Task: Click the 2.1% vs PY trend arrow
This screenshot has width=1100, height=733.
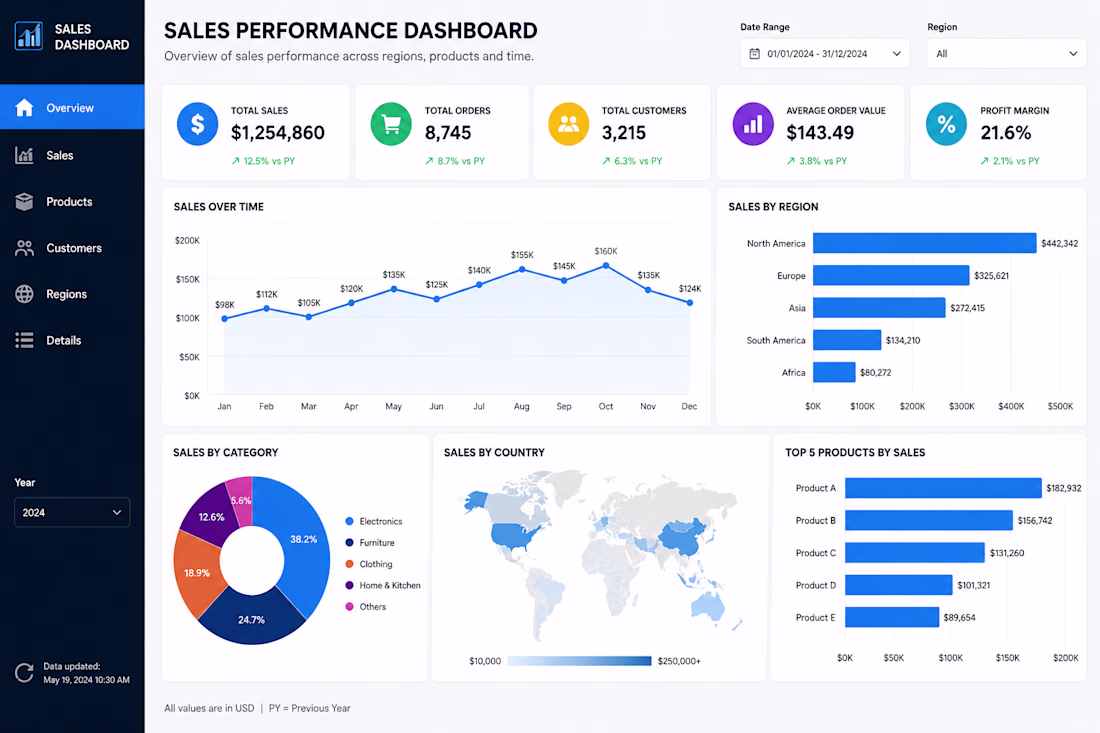Action: [x=984, y=161]
